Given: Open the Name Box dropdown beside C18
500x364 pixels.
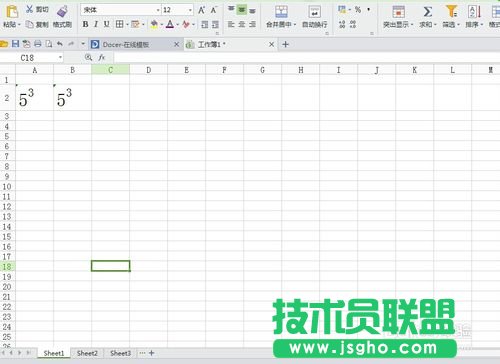Looking at the screenshot, I should coord(60,57).
